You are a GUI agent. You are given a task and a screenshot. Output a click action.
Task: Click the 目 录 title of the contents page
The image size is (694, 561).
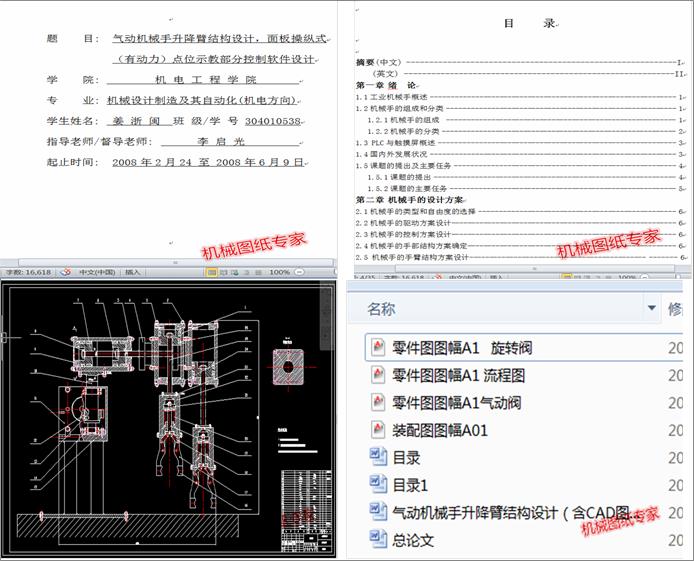point(530,23)
